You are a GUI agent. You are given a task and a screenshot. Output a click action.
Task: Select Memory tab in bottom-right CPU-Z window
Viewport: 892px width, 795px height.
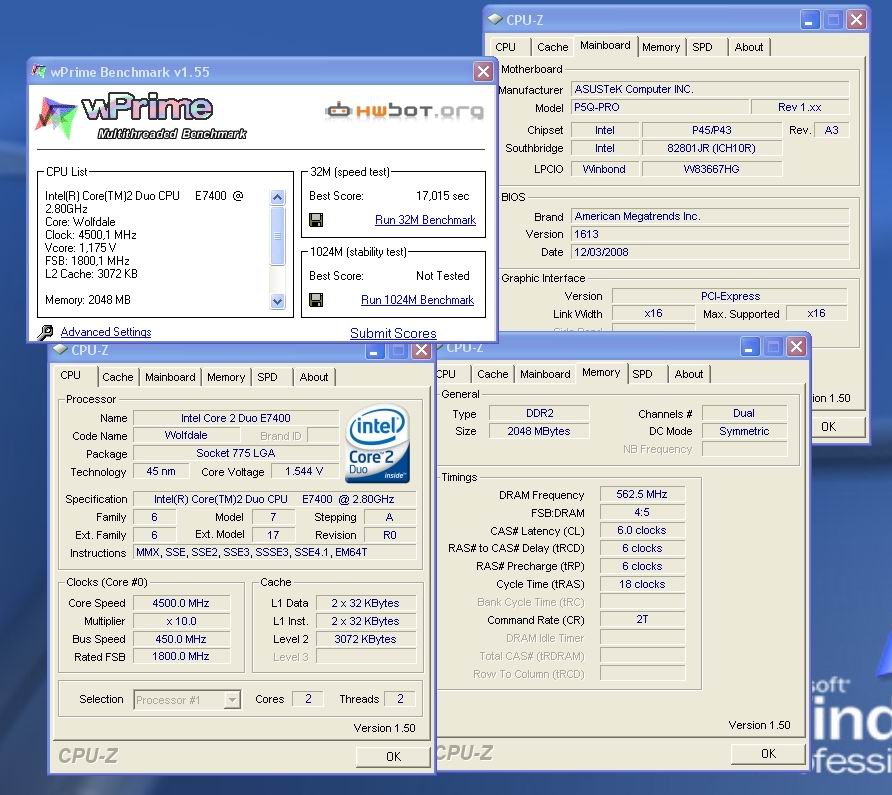[601, 373]
